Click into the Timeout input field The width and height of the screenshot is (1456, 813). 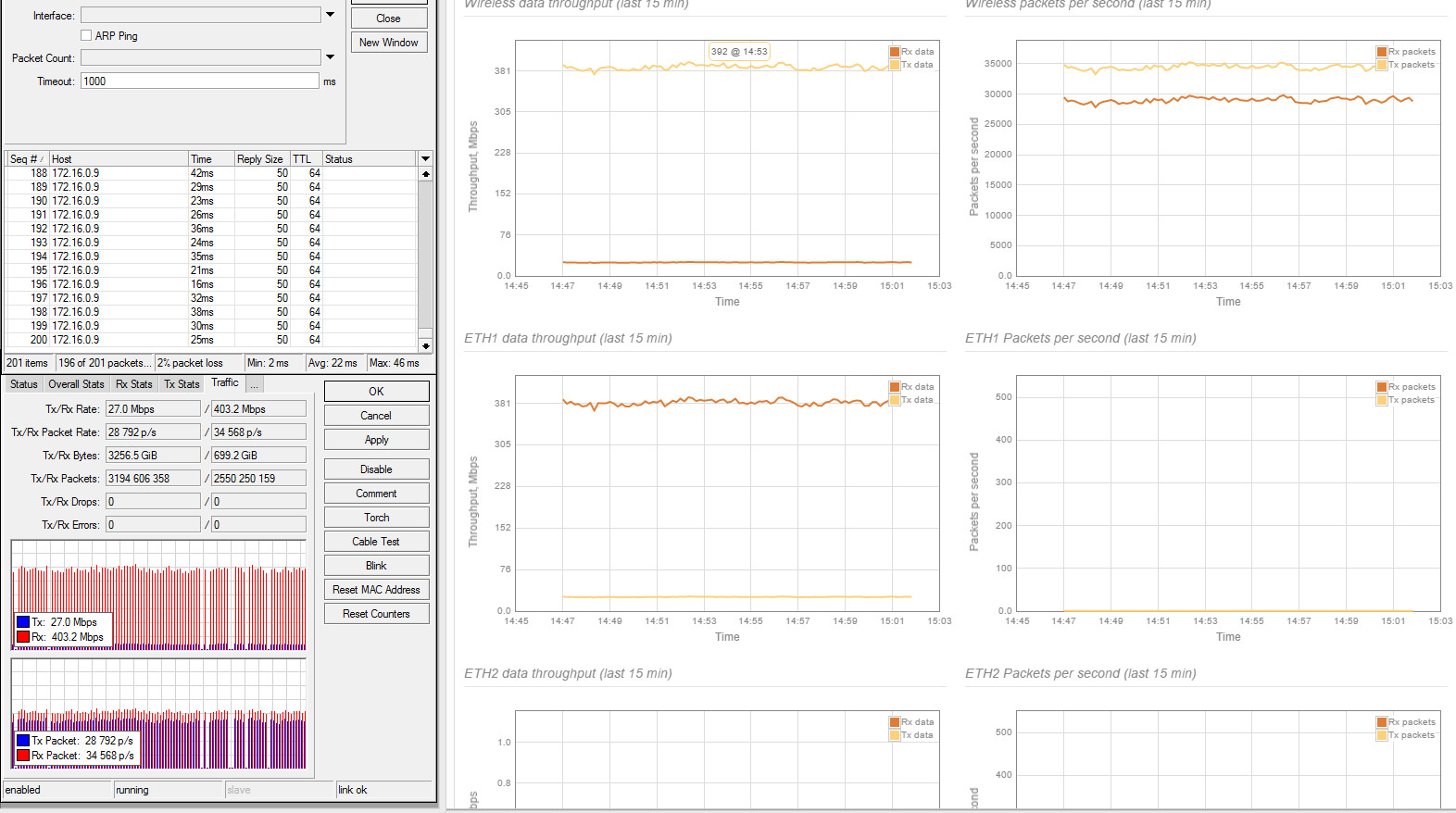click(x=200, y=81)
